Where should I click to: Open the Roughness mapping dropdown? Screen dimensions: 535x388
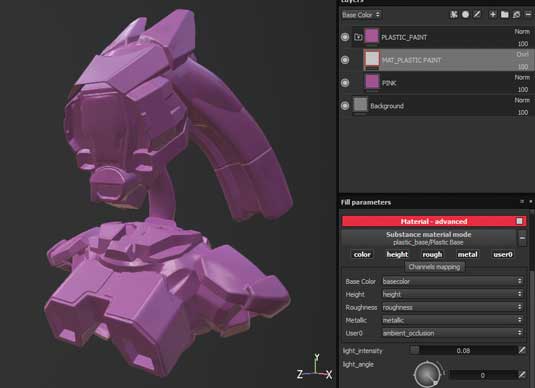tap(452, 307)
